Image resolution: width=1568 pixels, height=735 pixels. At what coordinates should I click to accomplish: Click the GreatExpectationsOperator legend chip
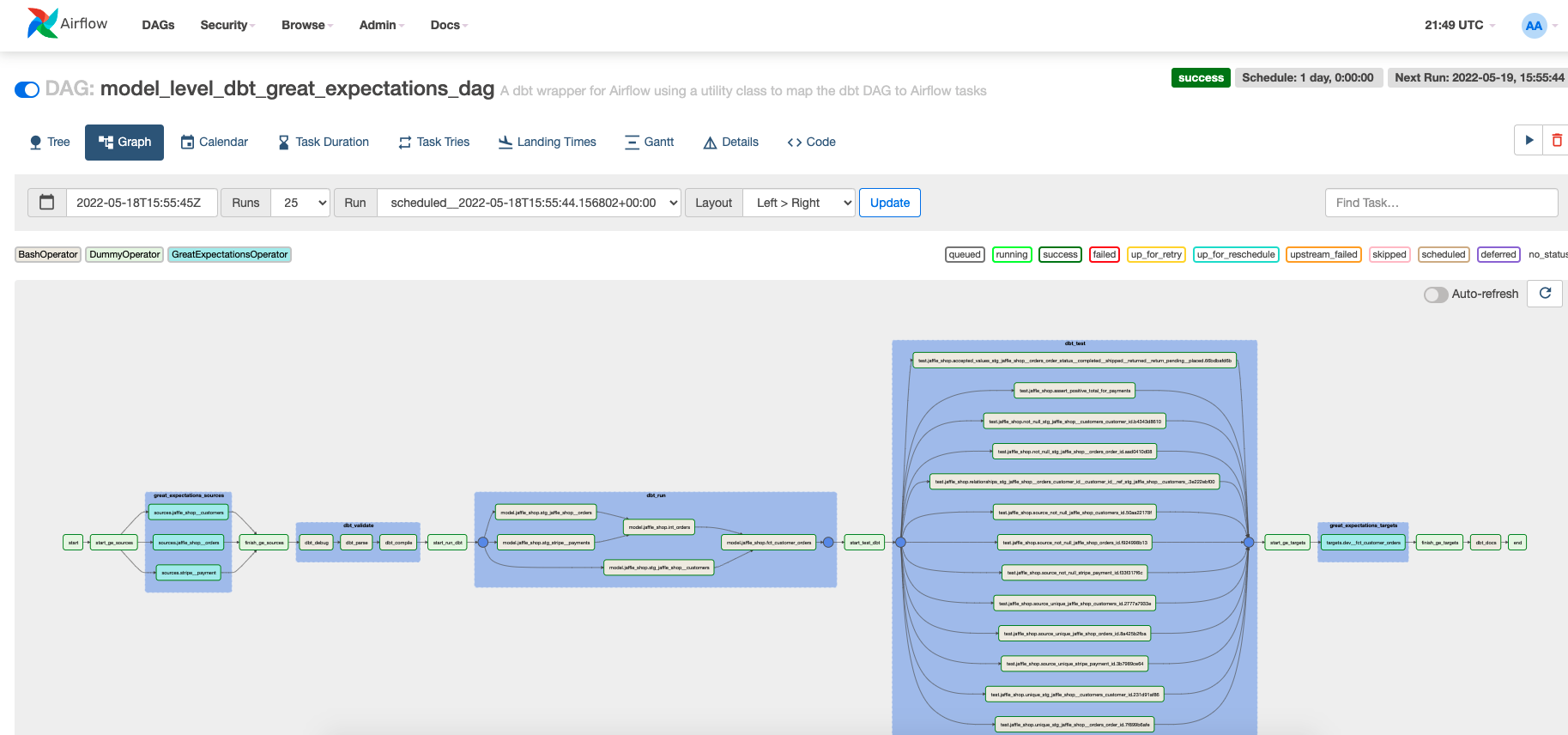pos(229,254)
